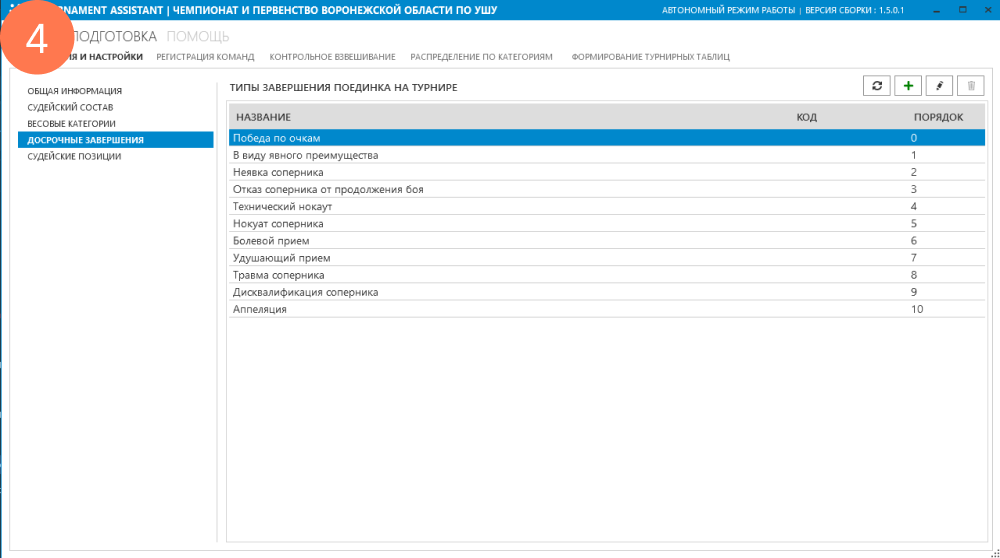The height and width of the screenshot is (558, 1000).
Task: Select row 'Болевой прием'
Action: click(x=607, y=241)
